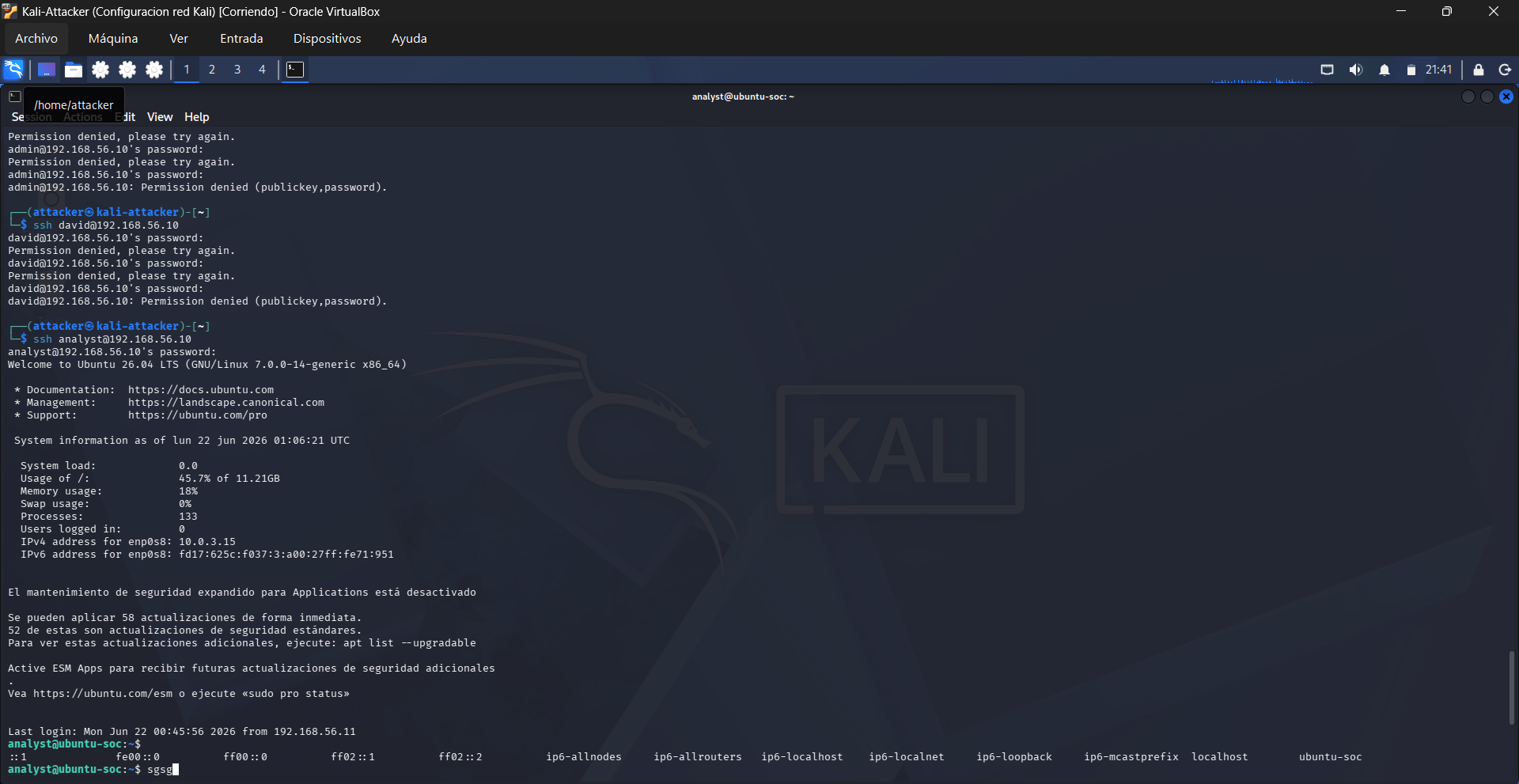Click the ff02::1 completion entry
This screenshot has width=1519, height=784.
[353, 757]
